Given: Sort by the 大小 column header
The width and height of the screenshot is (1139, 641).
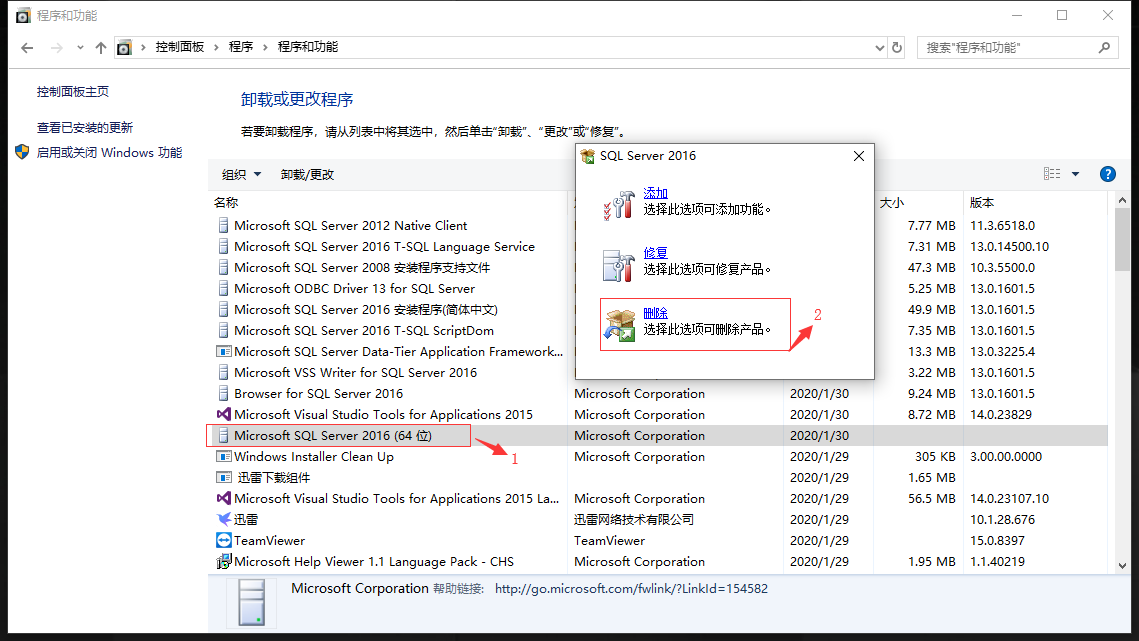Looking at the screenshot, I should point(892,203).
